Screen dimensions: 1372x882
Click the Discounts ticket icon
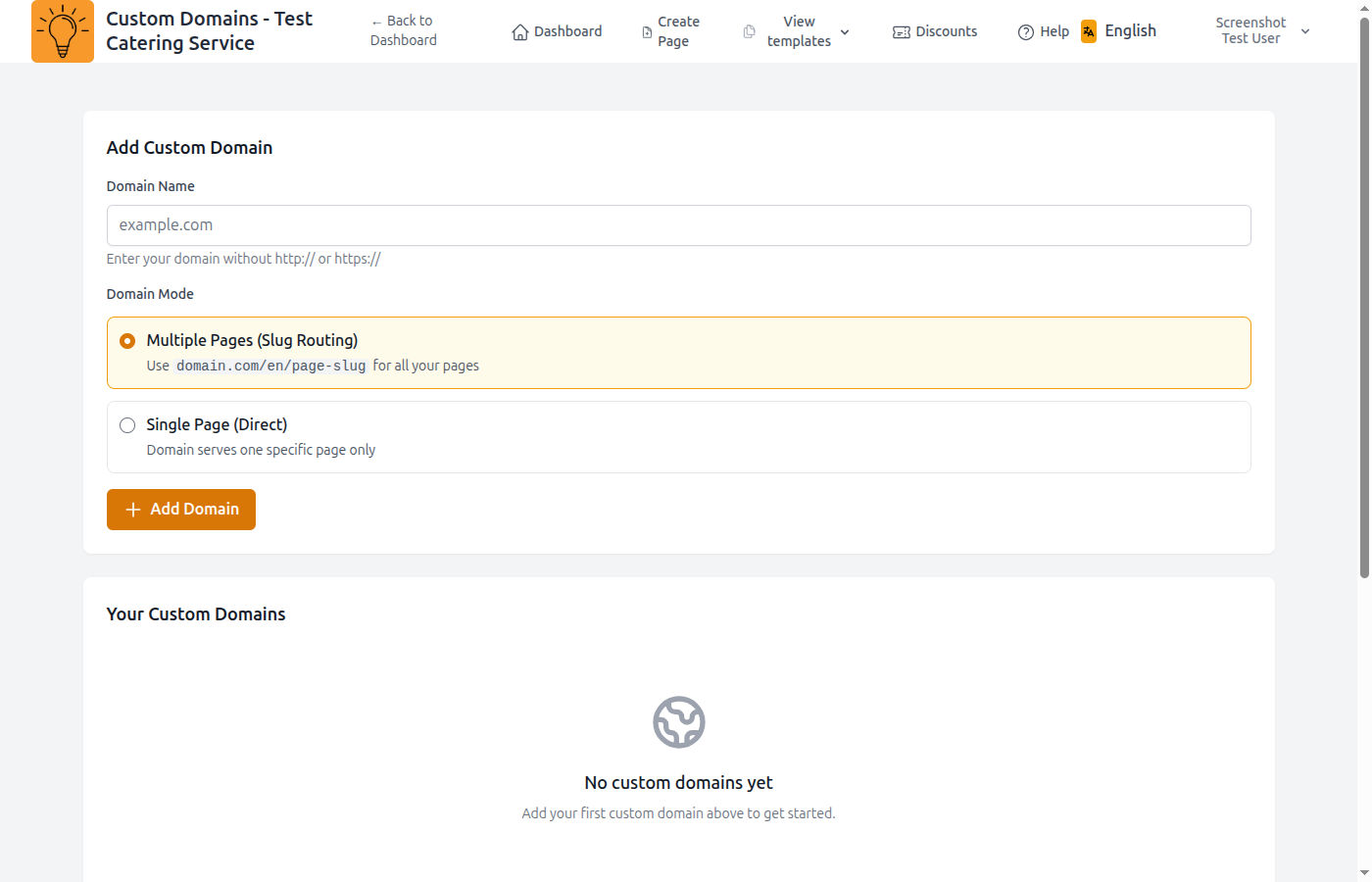902,32
